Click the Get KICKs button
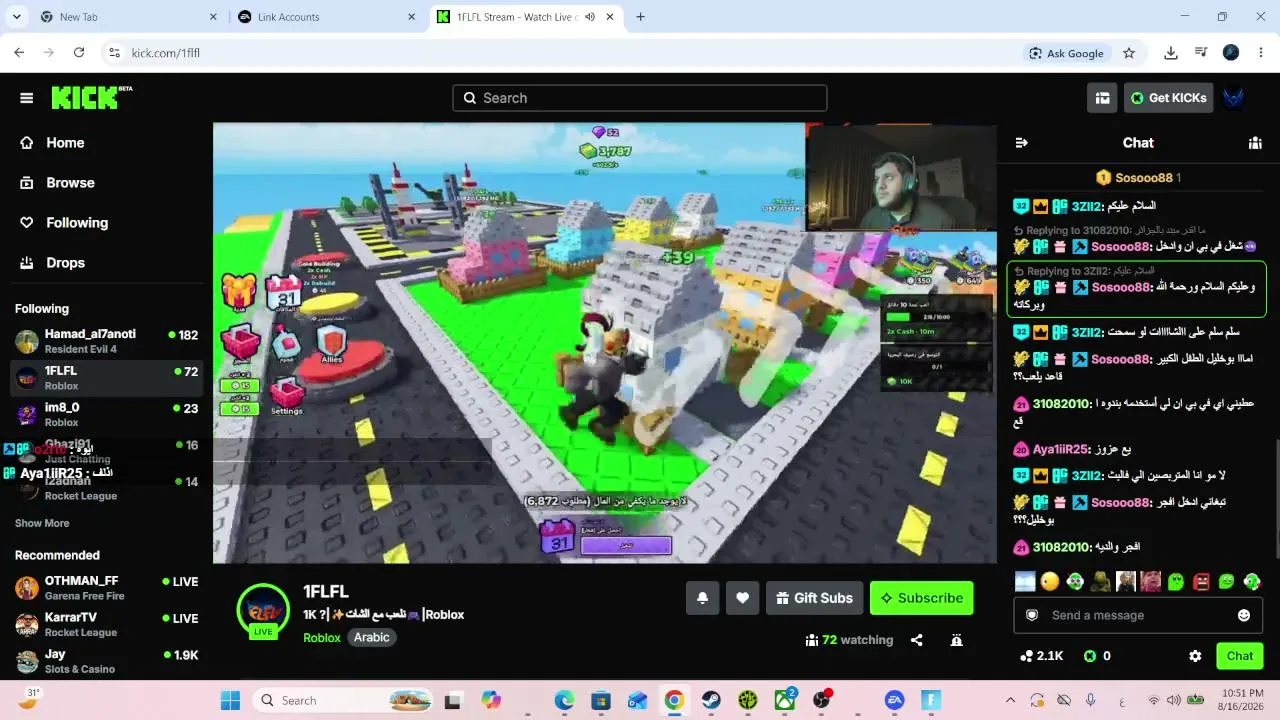The image size is (1280, 720). coord(1169,98)
